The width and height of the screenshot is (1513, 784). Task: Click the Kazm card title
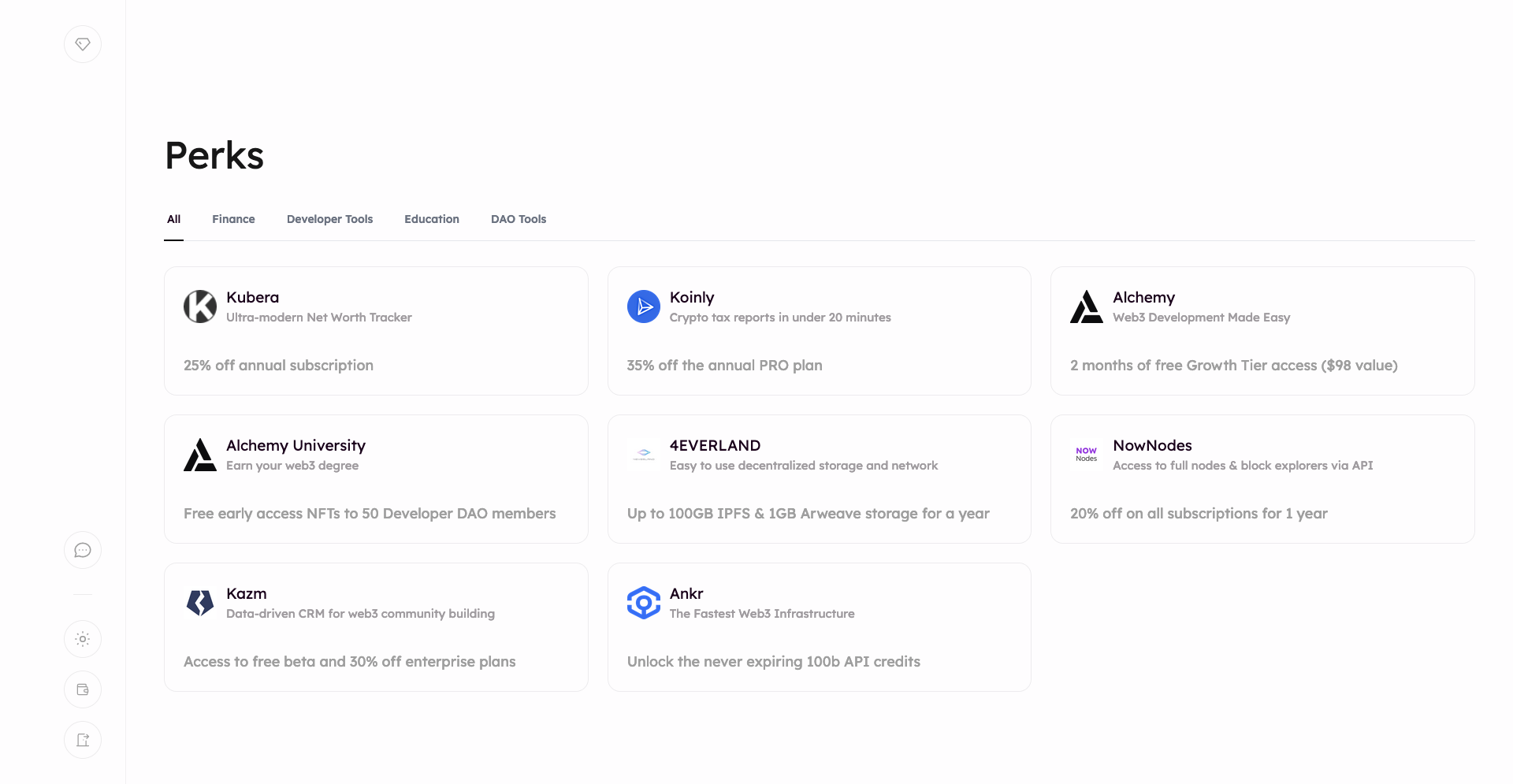pos(246,593)
